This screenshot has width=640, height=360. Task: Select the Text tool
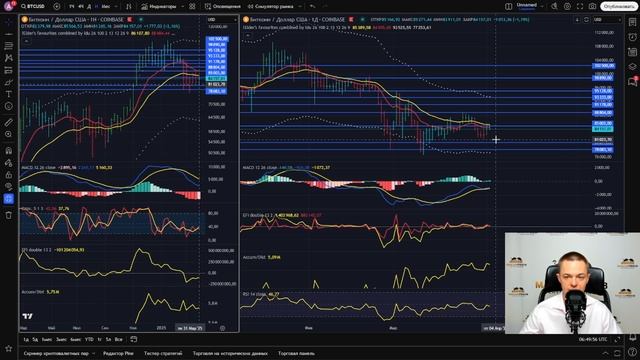(9, 94)
